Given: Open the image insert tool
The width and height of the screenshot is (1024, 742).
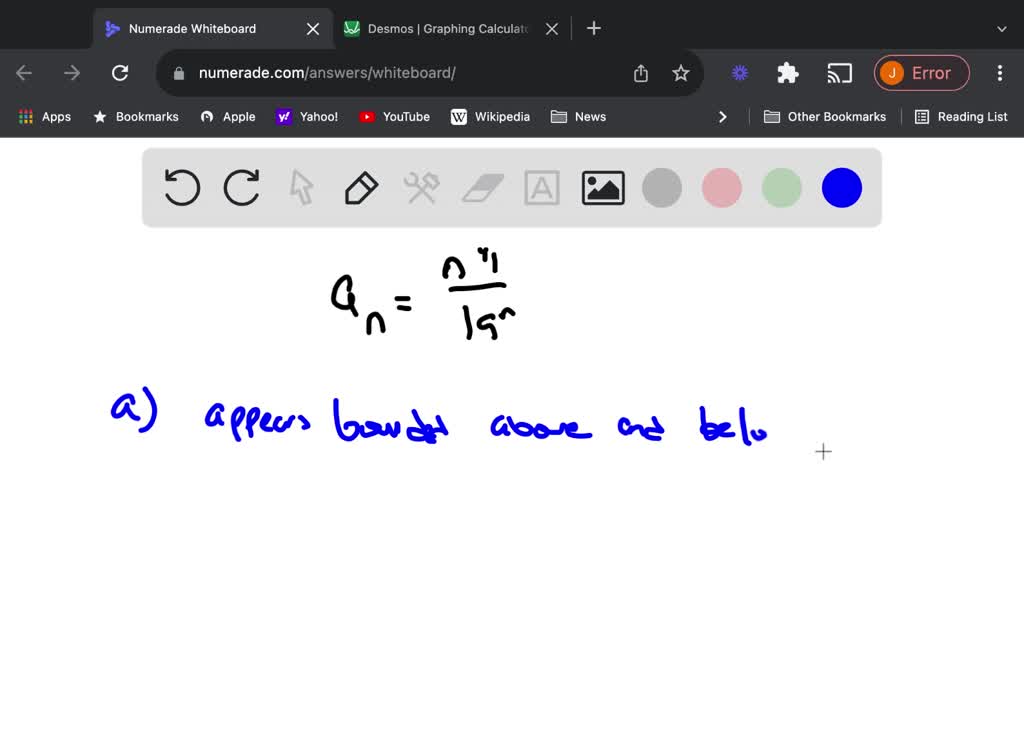Looking at the screenshot, I should pos(602,187).
